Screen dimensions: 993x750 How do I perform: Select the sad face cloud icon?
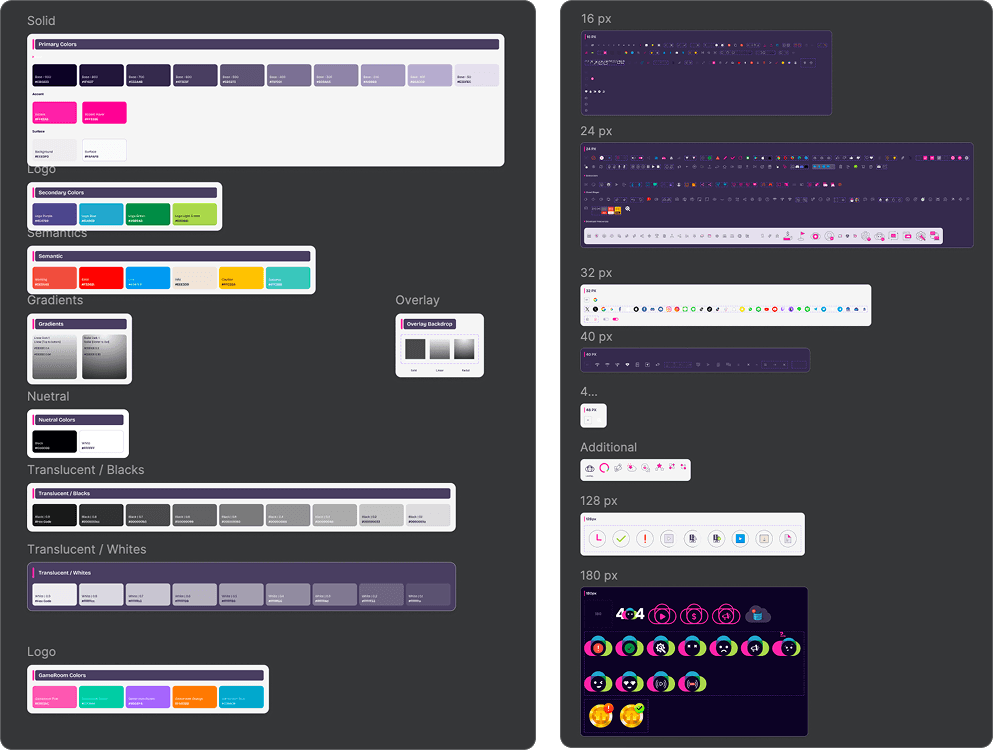pos(723,647)
